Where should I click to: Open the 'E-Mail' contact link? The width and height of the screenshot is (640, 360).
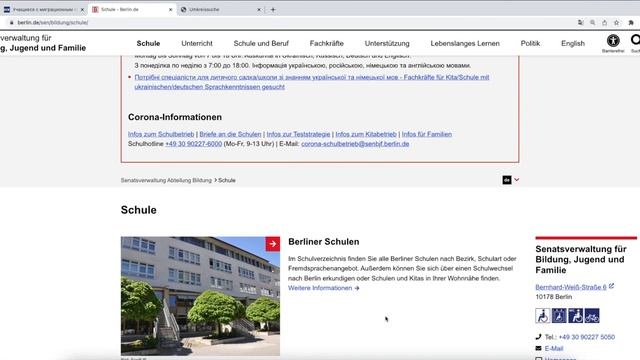coord(553,348)
